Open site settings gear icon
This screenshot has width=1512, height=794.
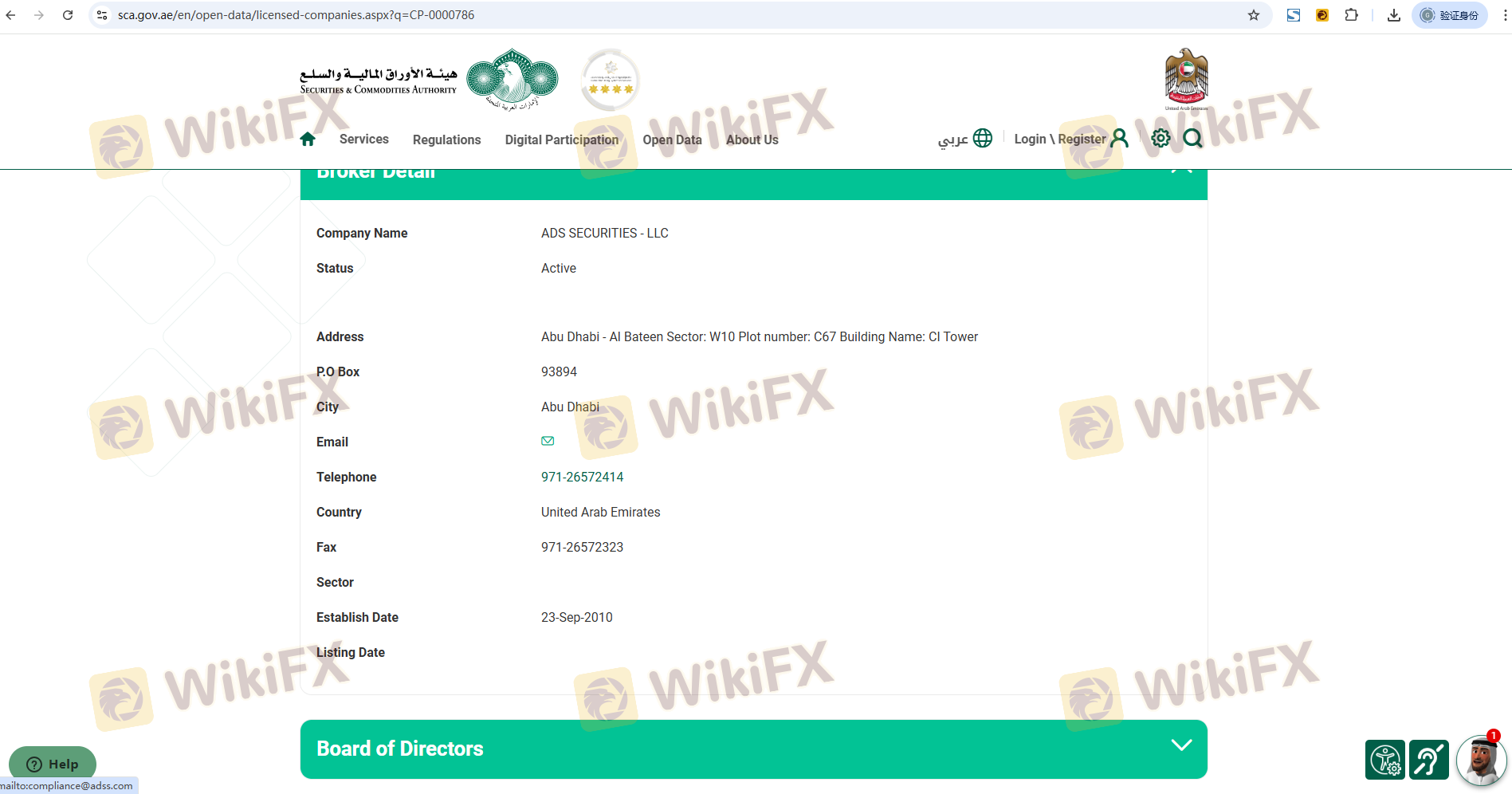pyautogui.click(x=1161, y=138)
